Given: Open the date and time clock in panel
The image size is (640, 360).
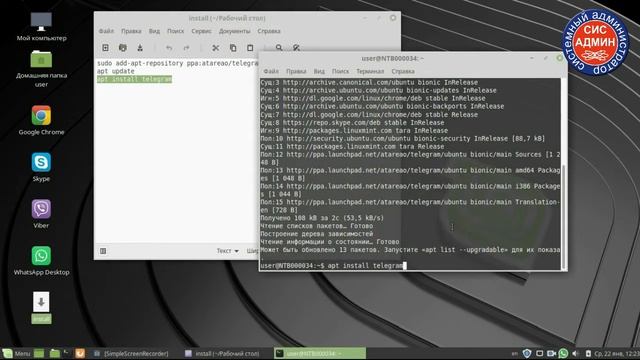Looking at the screenshot, I should point(617,353).
